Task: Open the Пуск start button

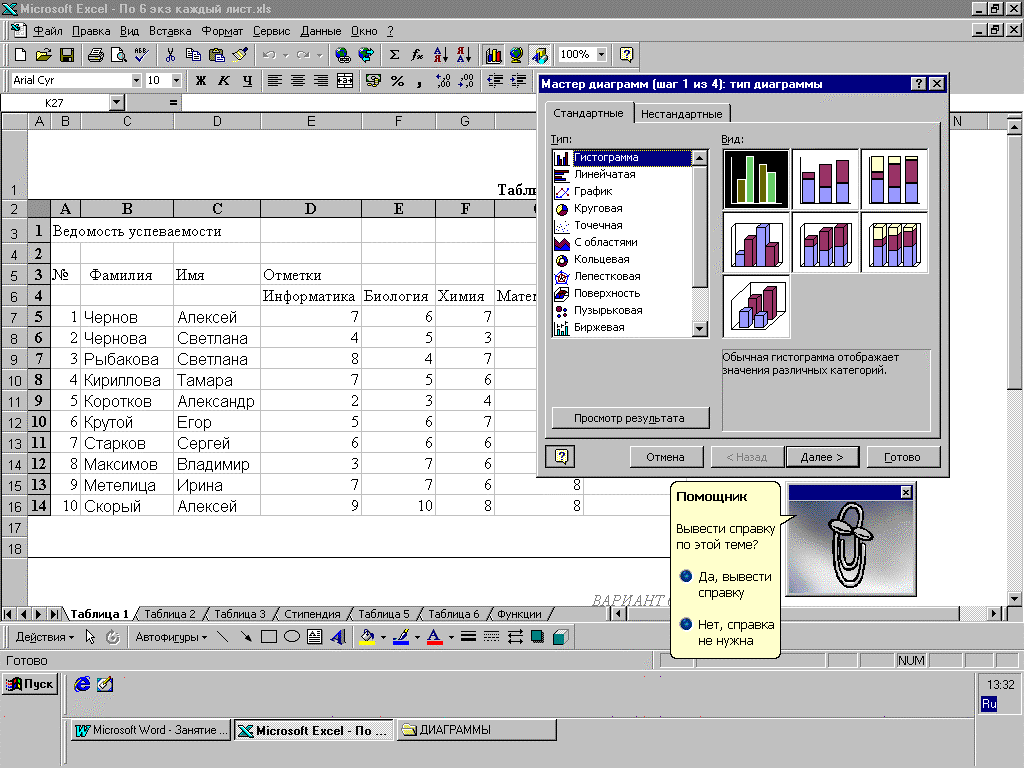Action: click(x=30, y=684)
